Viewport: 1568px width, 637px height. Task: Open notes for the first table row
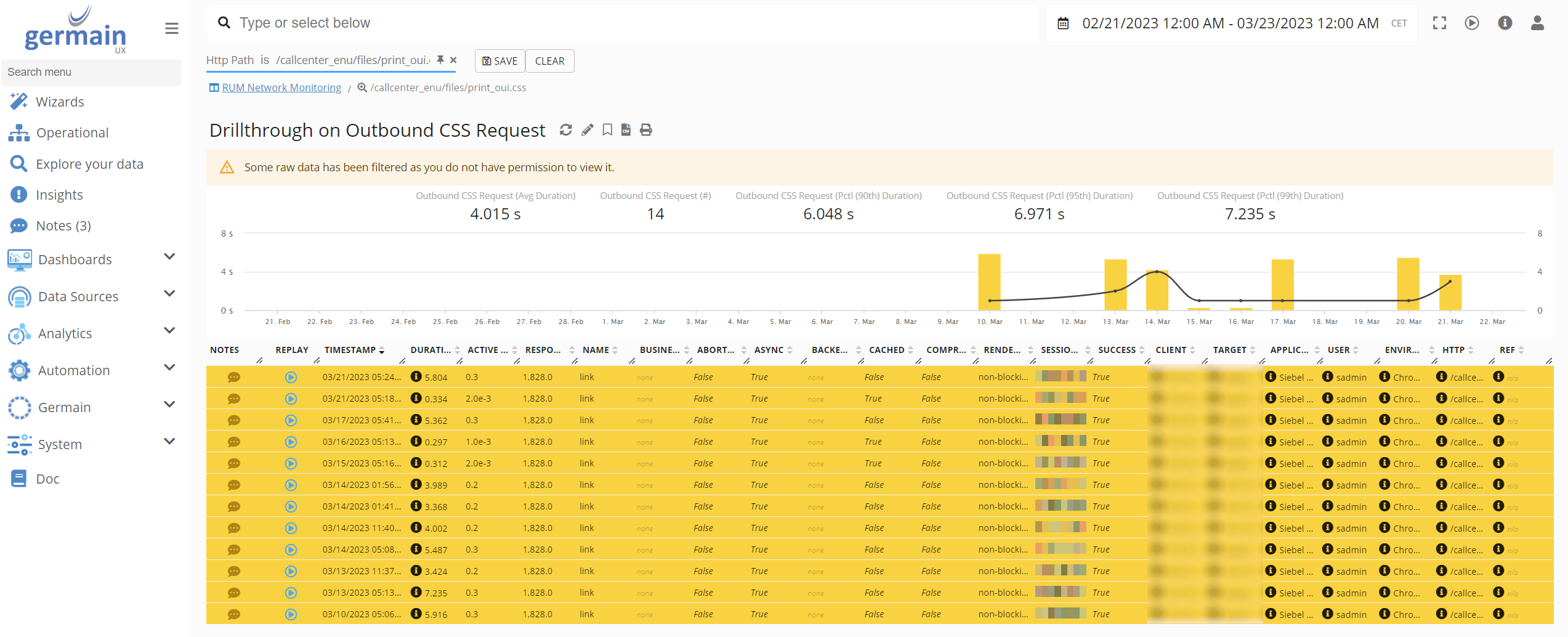[234, 377]
